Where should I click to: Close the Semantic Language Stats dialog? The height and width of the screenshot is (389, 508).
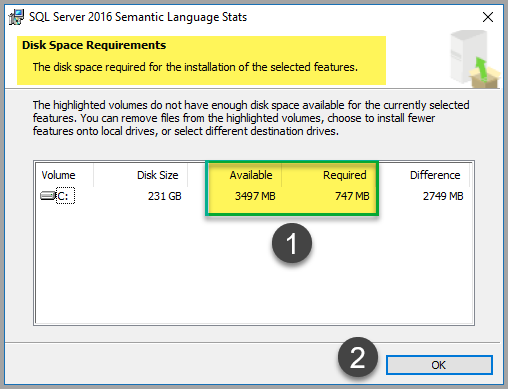coord(488,17)
